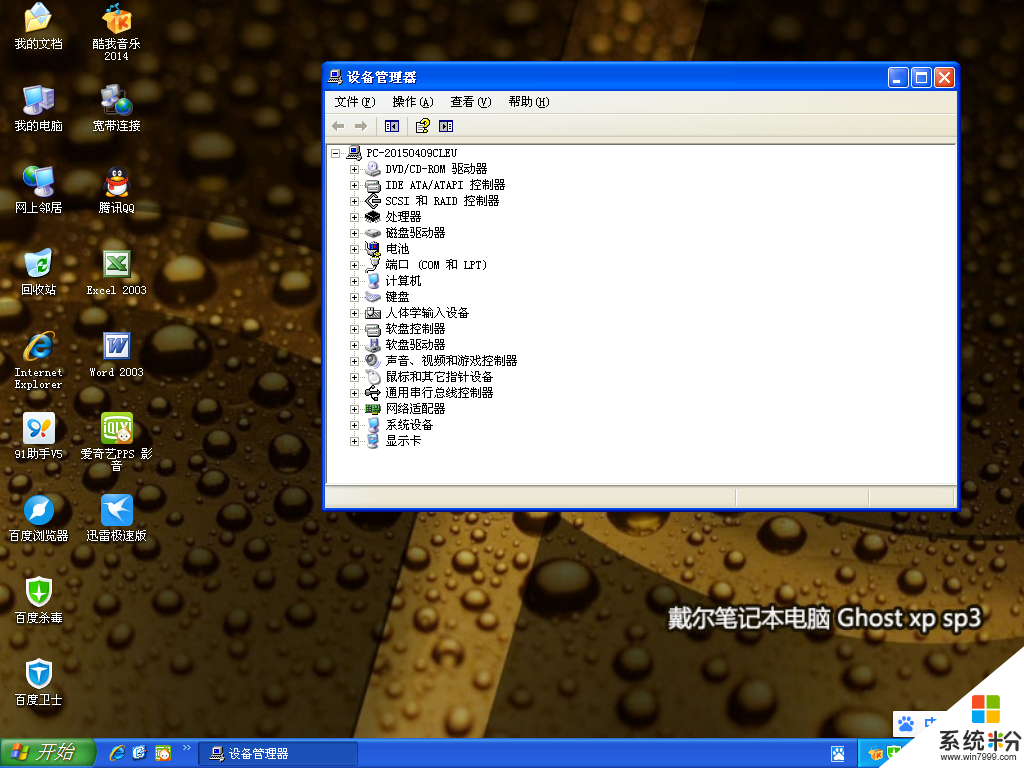Click the 设备管理器 taskbar button
Image resolution: width=1024 pixels, height=768 pixels.
click(277, 754)
